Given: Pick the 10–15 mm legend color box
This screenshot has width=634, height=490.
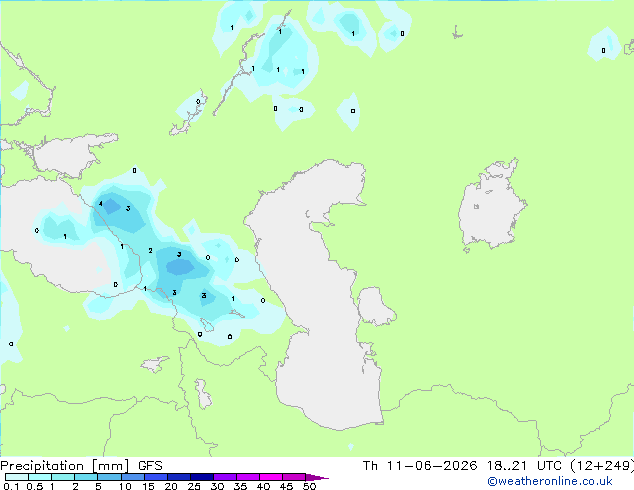Looking at the screenshot, I should click(x=133, y=477).
